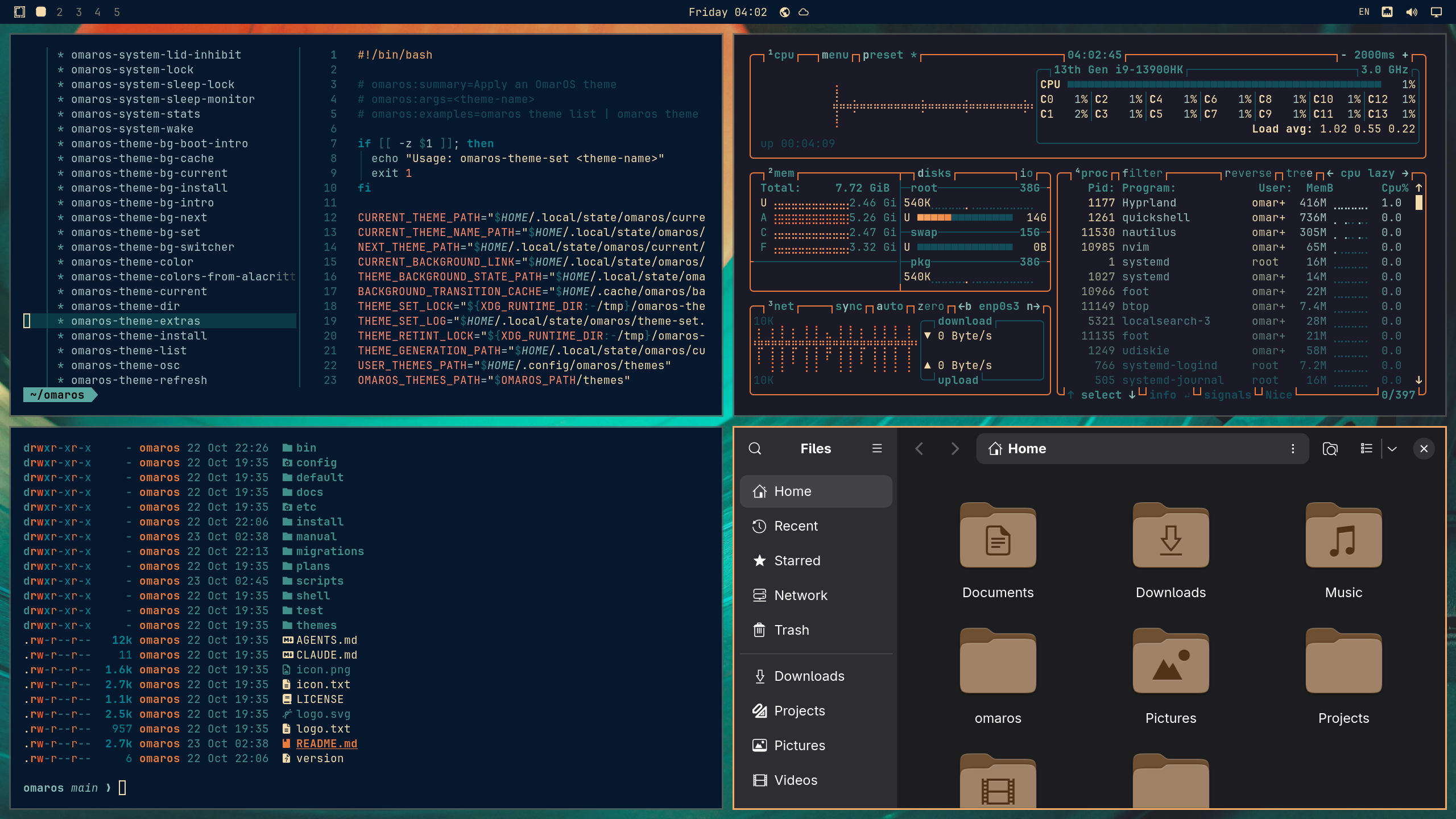Toggle sync in btop net panel
The height and width of the screenshot is (819, 1456).
849,307
